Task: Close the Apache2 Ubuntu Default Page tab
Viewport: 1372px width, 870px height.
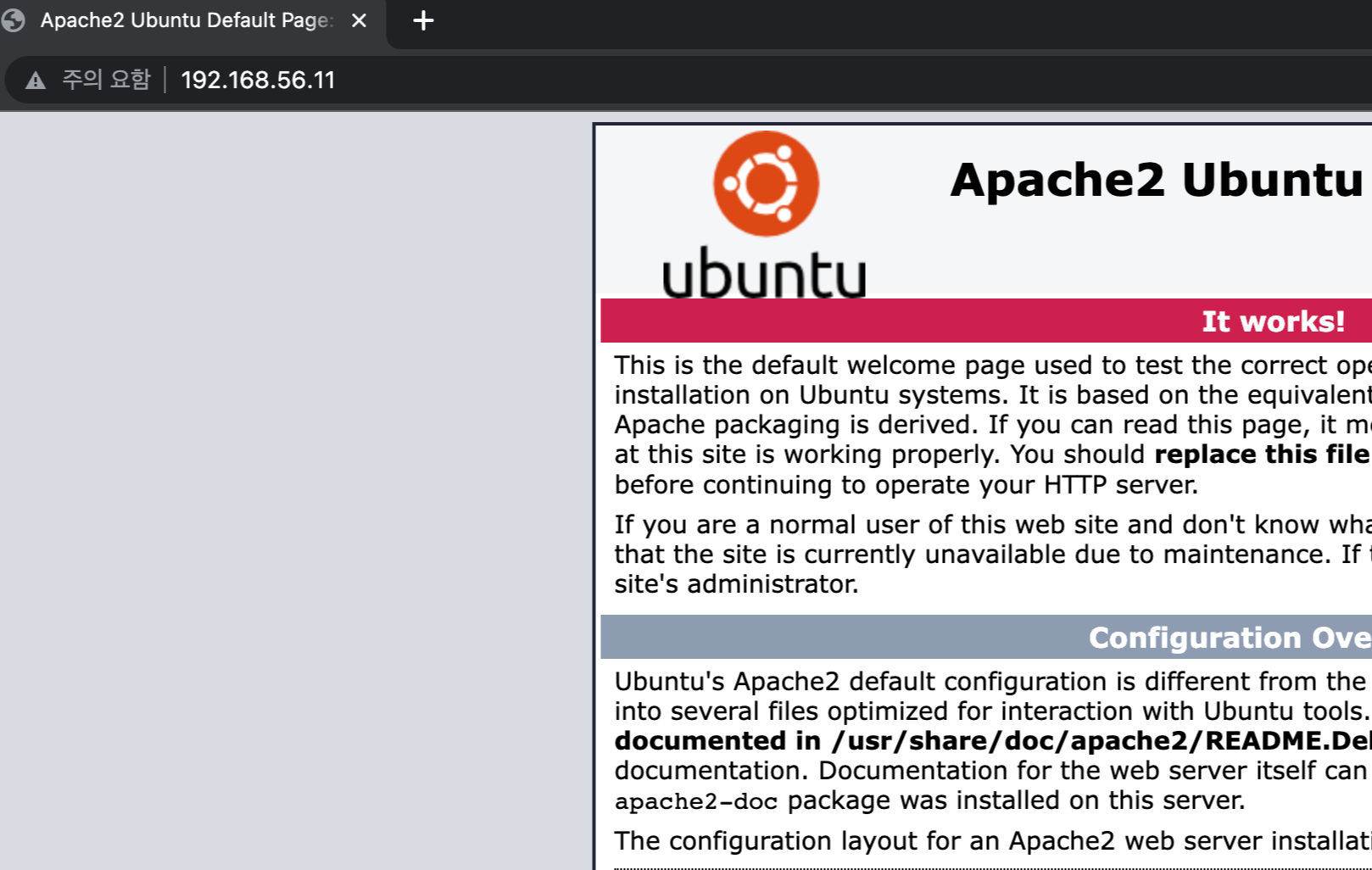Action: (x=359, y=20)
